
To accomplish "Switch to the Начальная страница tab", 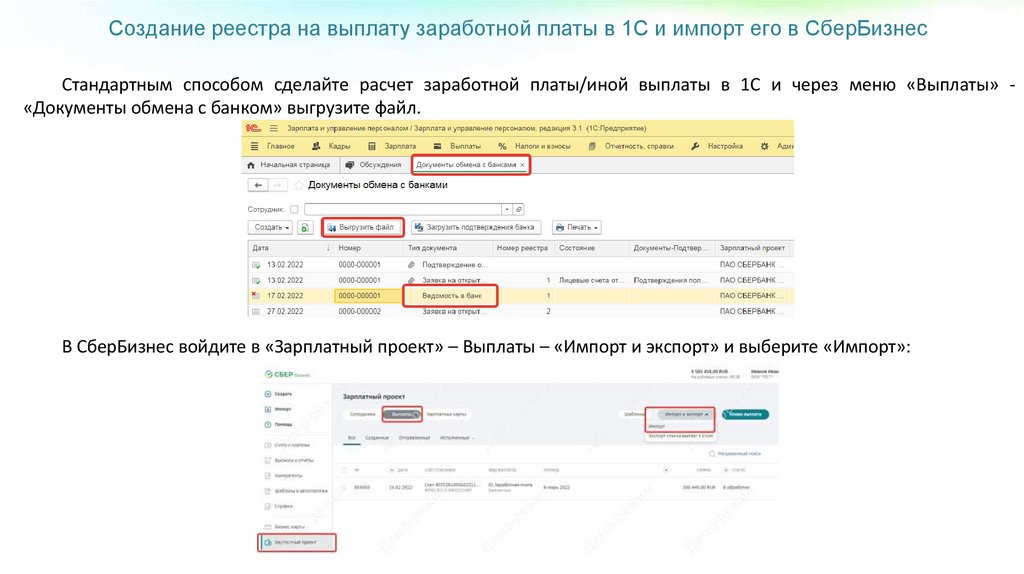I will pyautogui.click(x=289, y=165).
